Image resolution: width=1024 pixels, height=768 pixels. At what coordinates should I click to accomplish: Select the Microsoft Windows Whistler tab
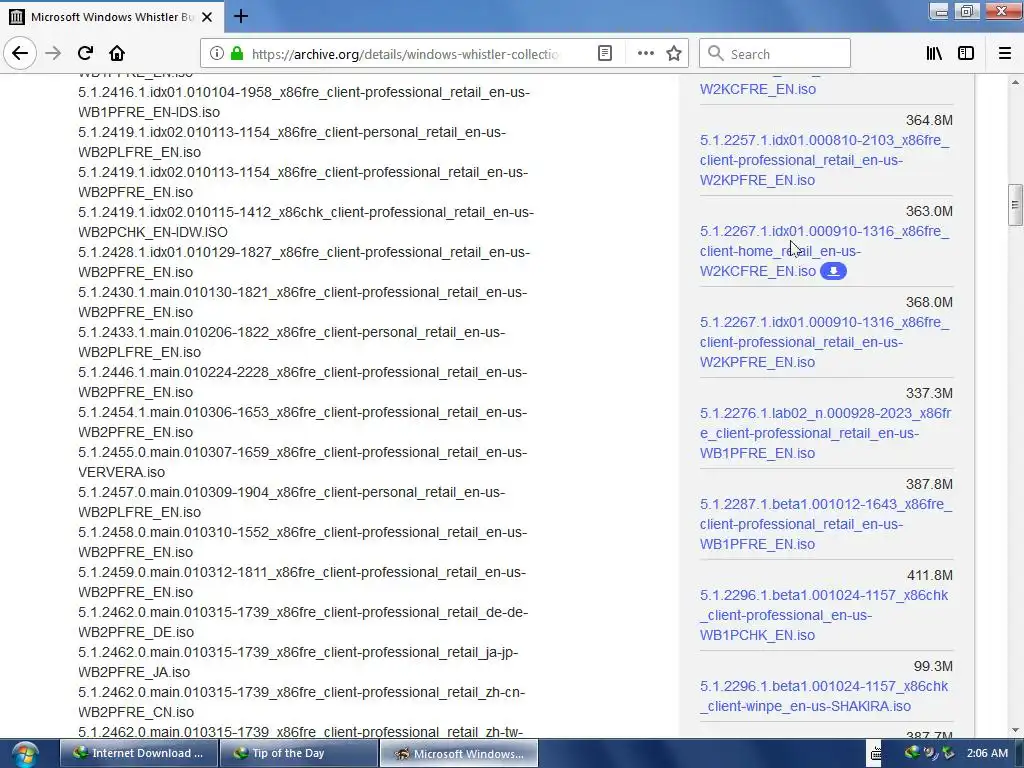[111, 17]
